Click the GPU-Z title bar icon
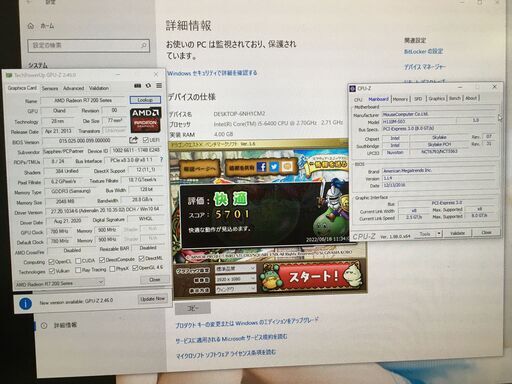512x384 pixels. (x=9, y=75)
